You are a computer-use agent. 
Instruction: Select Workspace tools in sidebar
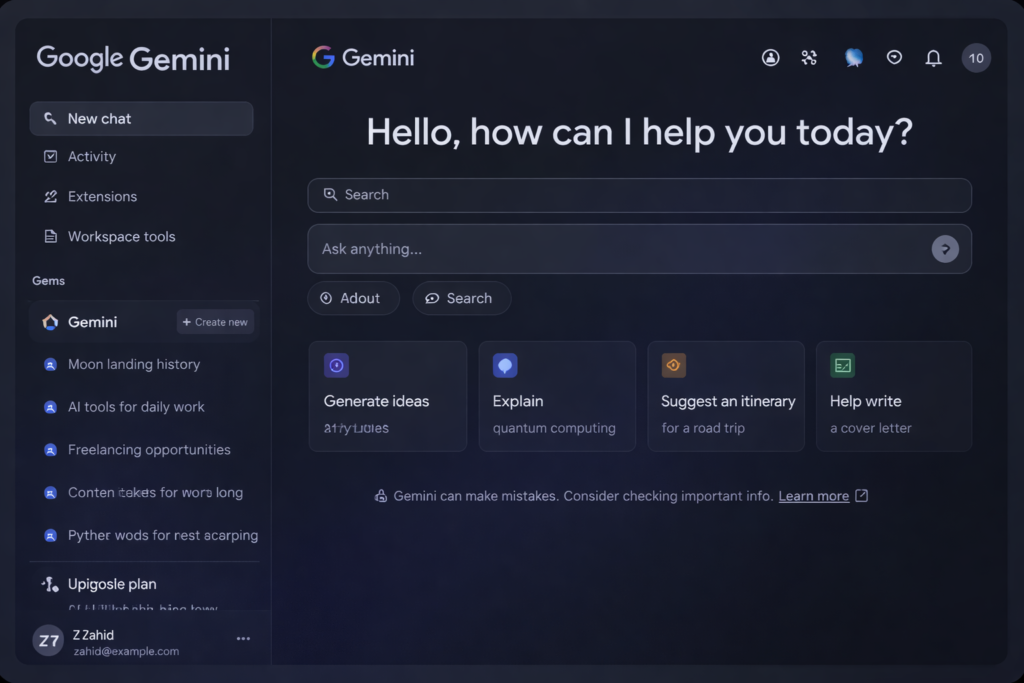tap(121, 237)
